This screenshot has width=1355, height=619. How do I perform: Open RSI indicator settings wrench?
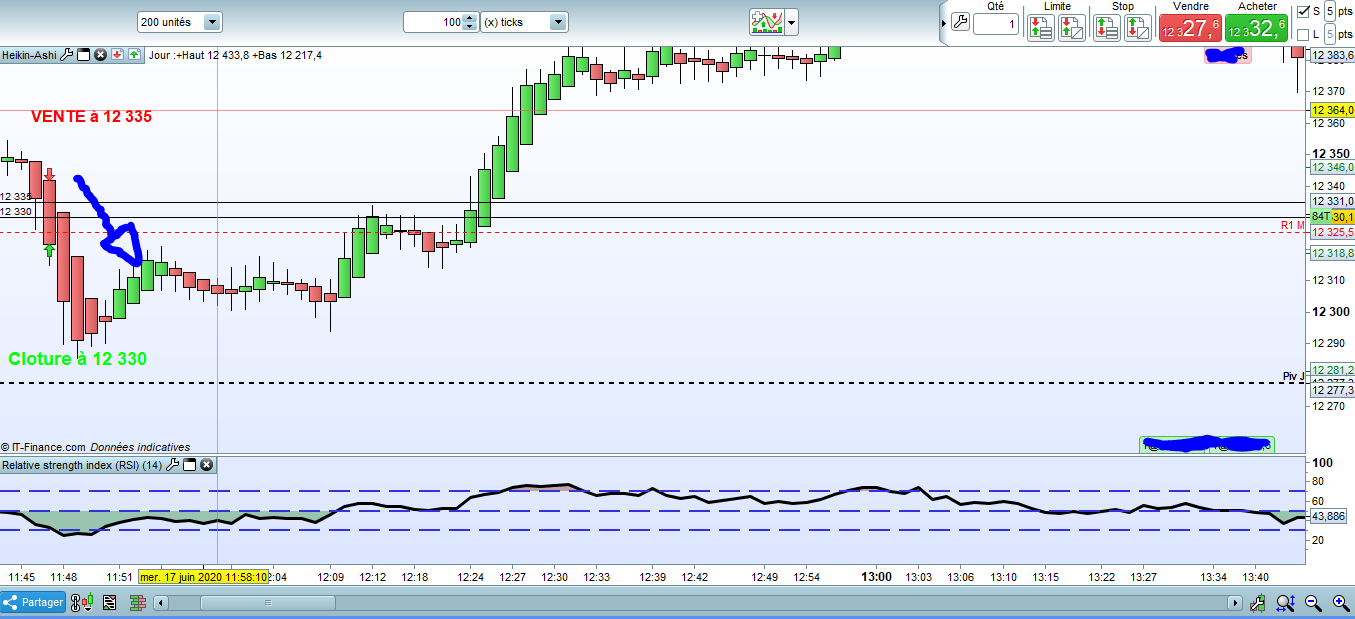click(x=173, y=465)
